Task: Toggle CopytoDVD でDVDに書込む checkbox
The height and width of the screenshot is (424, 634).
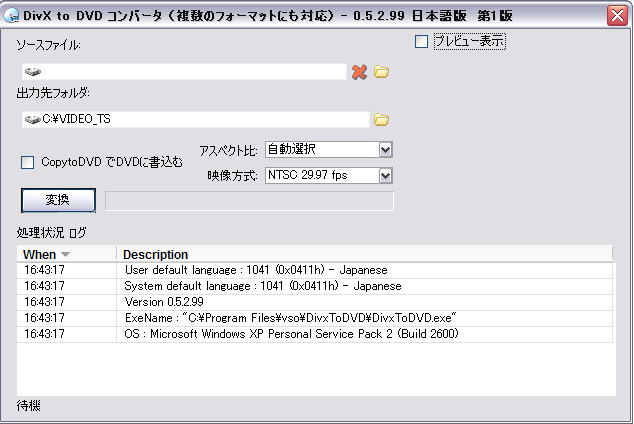Action: 27,162
